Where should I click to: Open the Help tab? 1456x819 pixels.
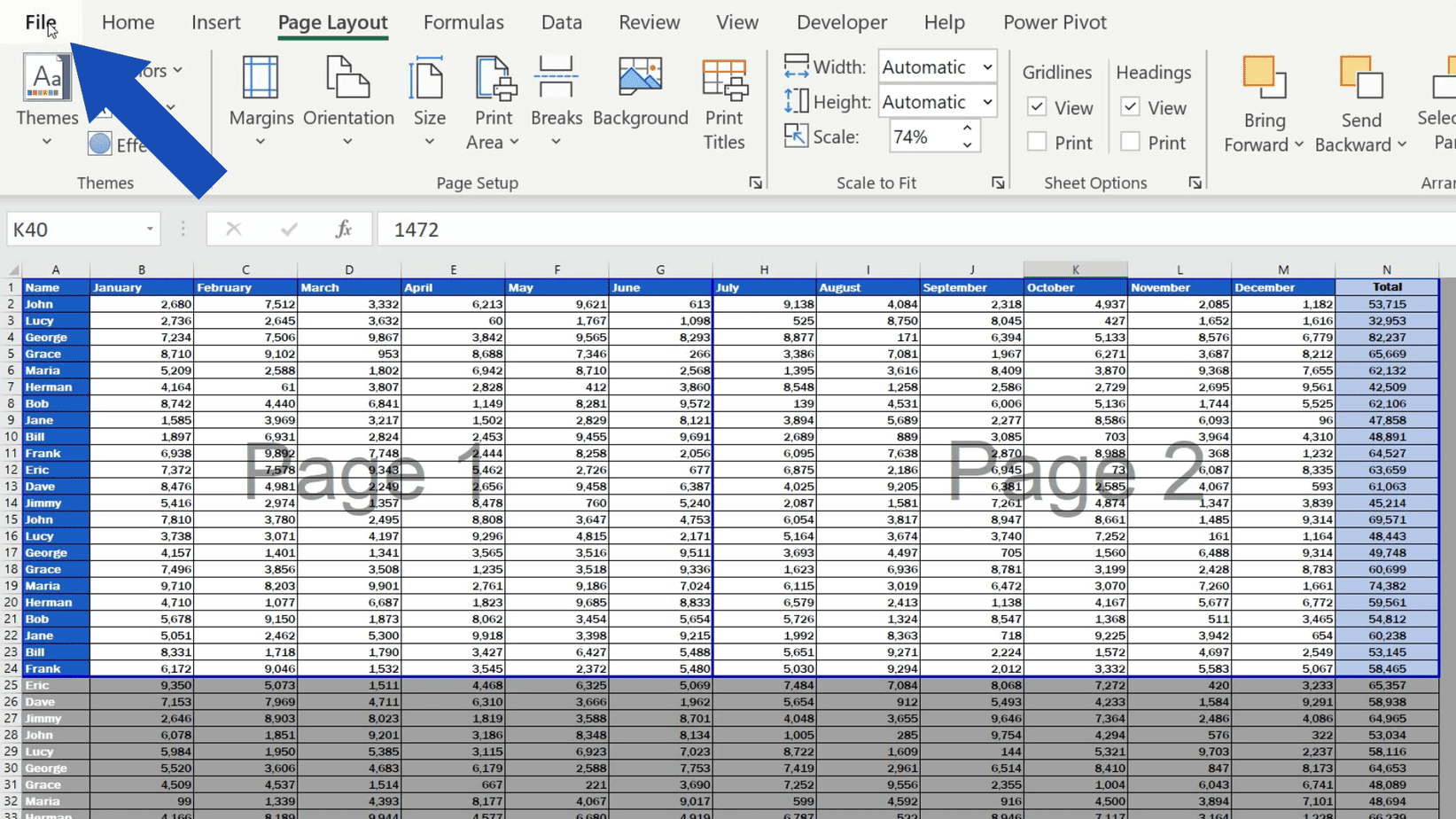pyautogui.click(x=944, y=22)
